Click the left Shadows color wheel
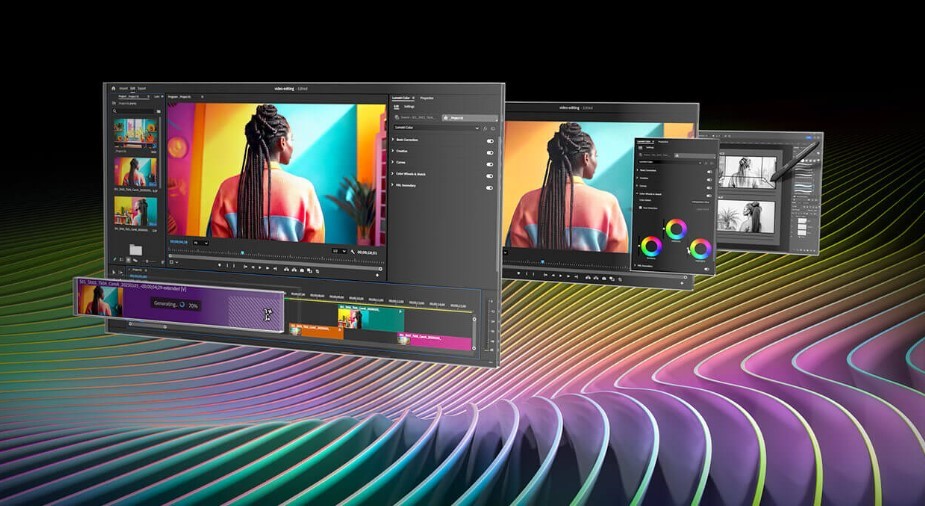925x506 pixels. [652, 245]
